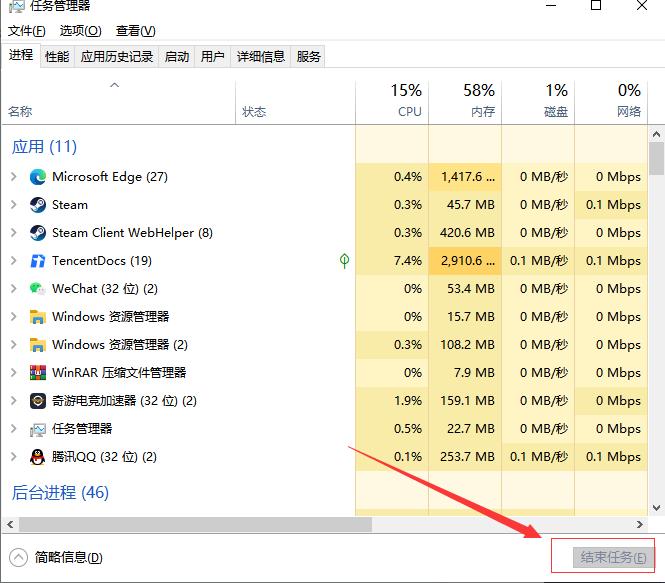Open the 选项(O) menu
This screenshot has width=665, height=583.
[x=81, y=31]
